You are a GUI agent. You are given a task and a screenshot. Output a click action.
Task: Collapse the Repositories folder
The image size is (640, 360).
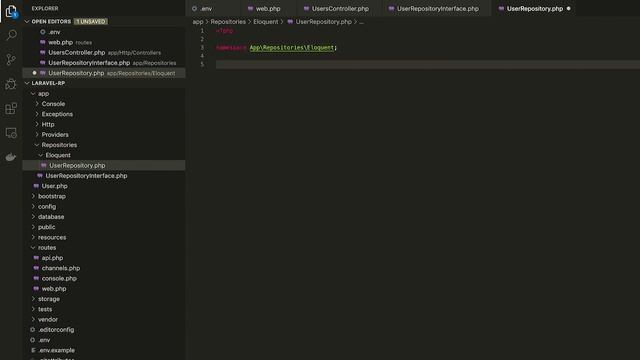coord(37,145)
